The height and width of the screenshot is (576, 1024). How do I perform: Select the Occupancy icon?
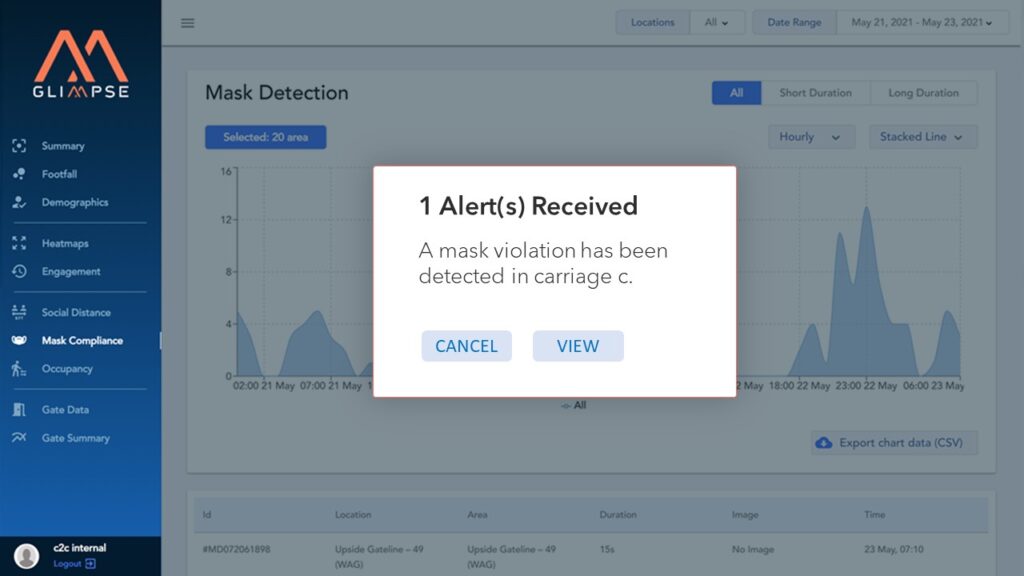(19, 369)
